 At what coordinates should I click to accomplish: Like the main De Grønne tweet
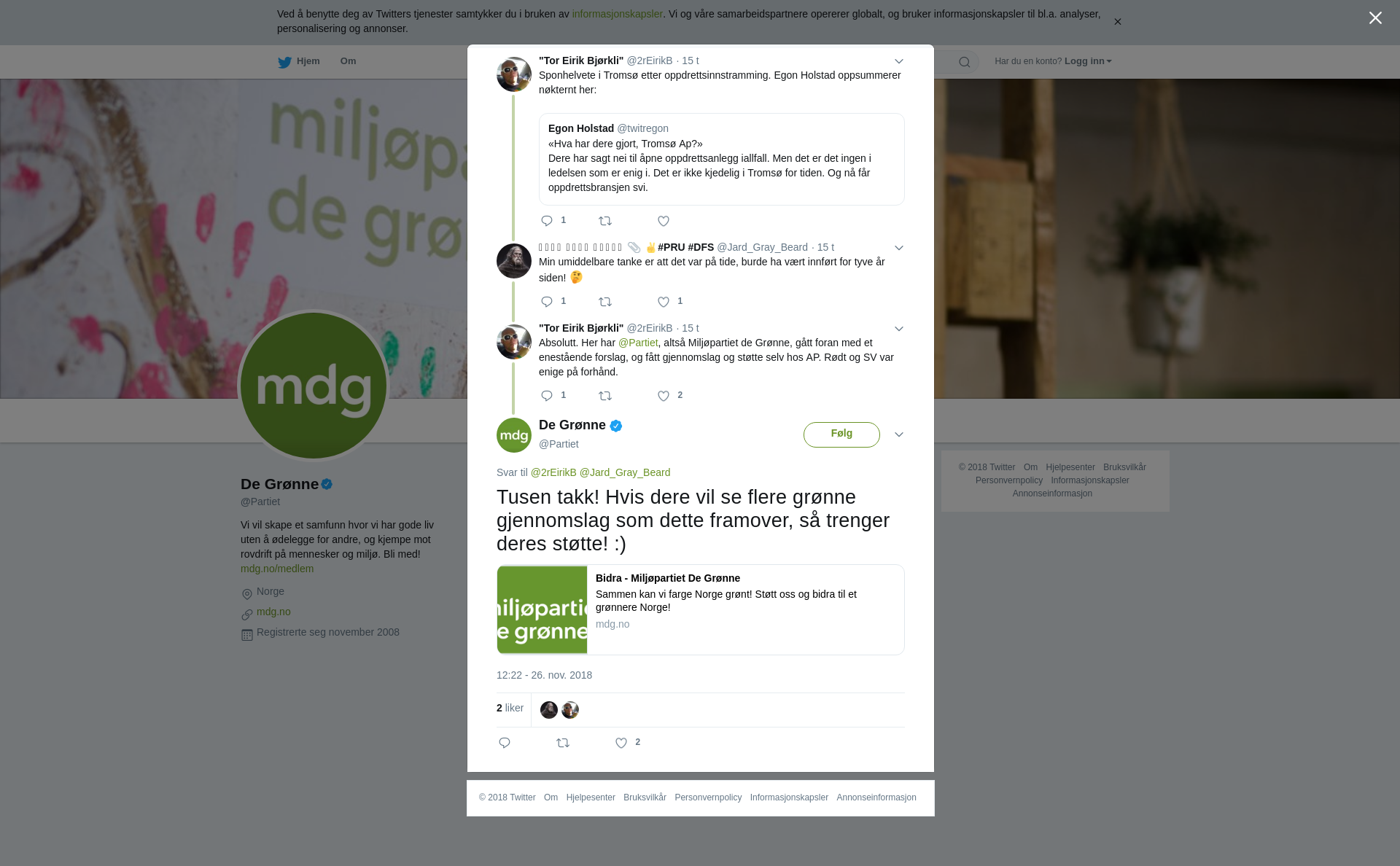point(621,743)
